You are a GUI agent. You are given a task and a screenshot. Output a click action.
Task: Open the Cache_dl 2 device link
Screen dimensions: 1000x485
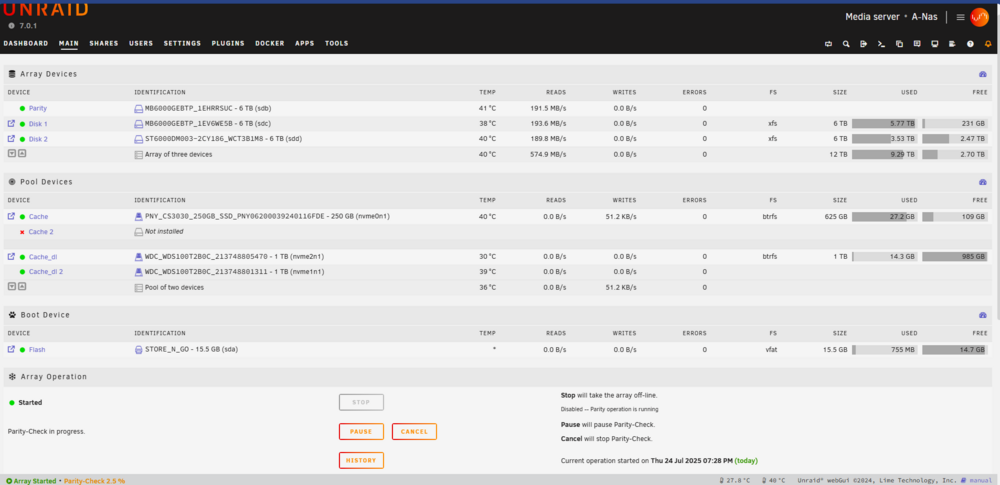(x=46, y=272)
